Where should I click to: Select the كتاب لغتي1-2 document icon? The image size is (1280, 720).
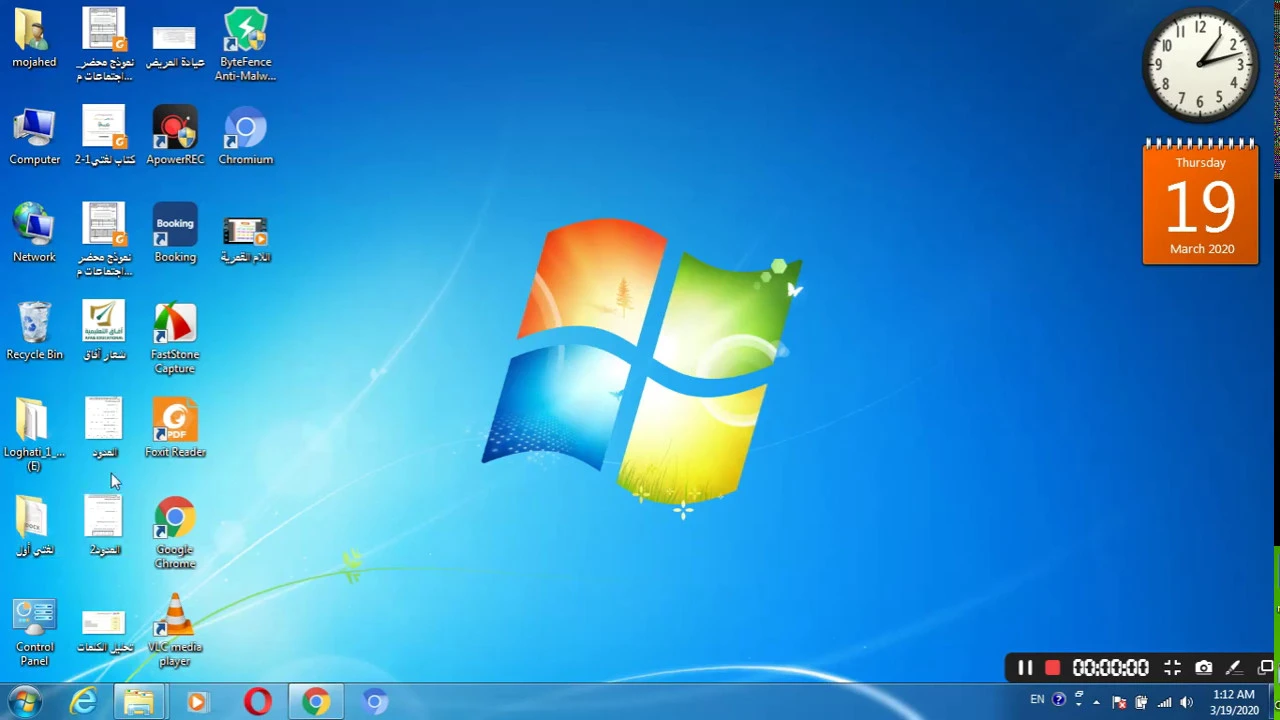(104, 137)
